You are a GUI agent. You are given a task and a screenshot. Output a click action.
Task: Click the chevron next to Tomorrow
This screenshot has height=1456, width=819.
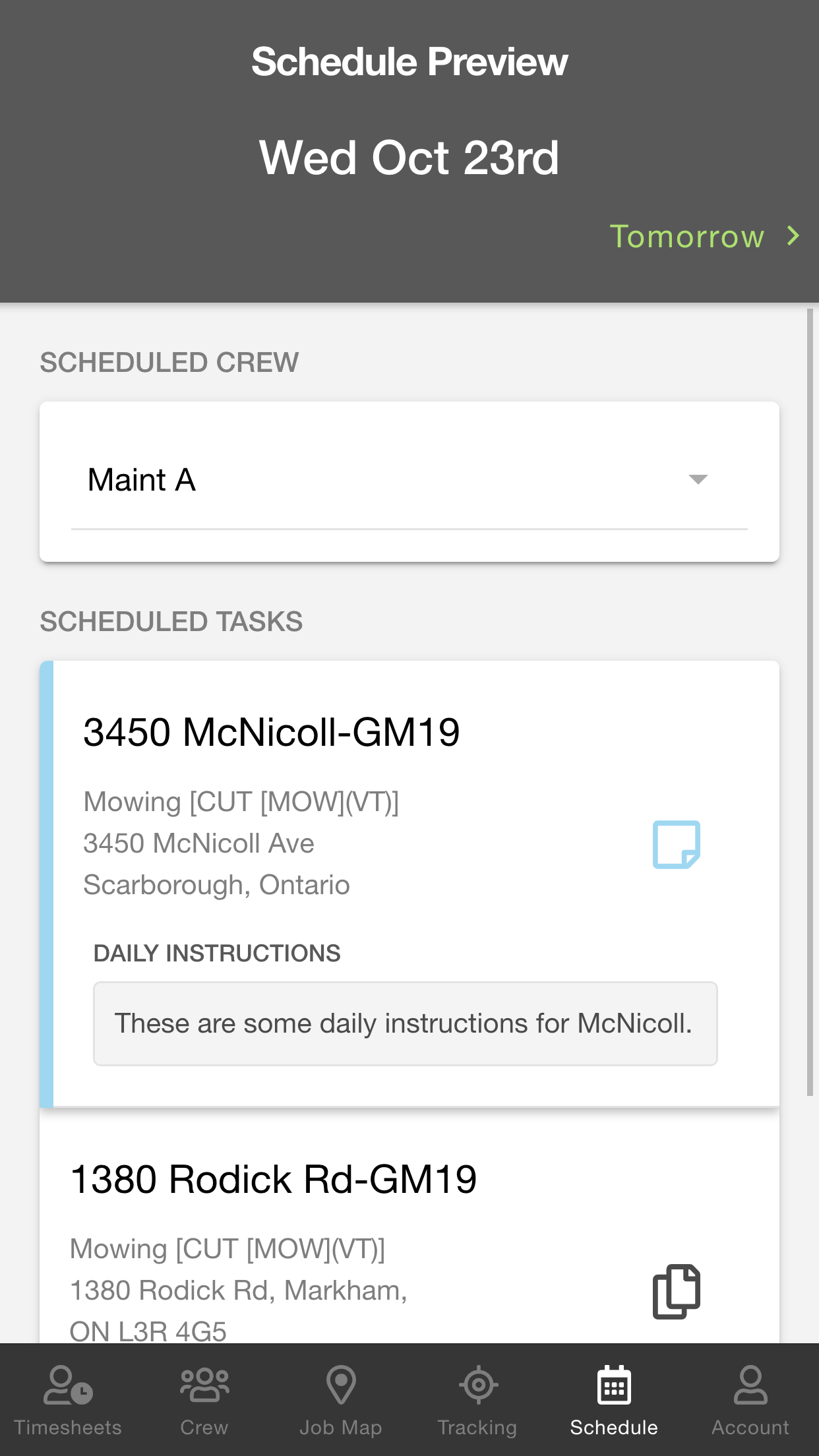pos(793,236)
